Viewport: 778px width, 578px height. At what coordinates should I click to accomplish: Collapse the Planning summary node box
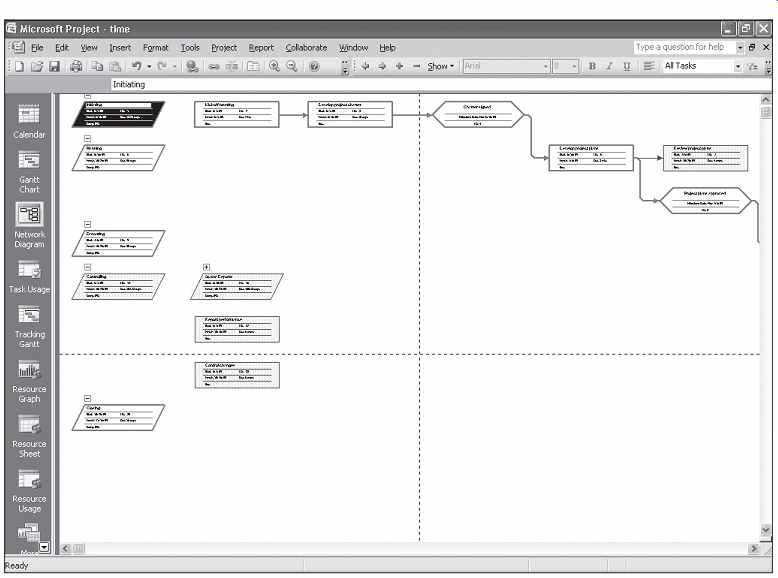point(87,139)
